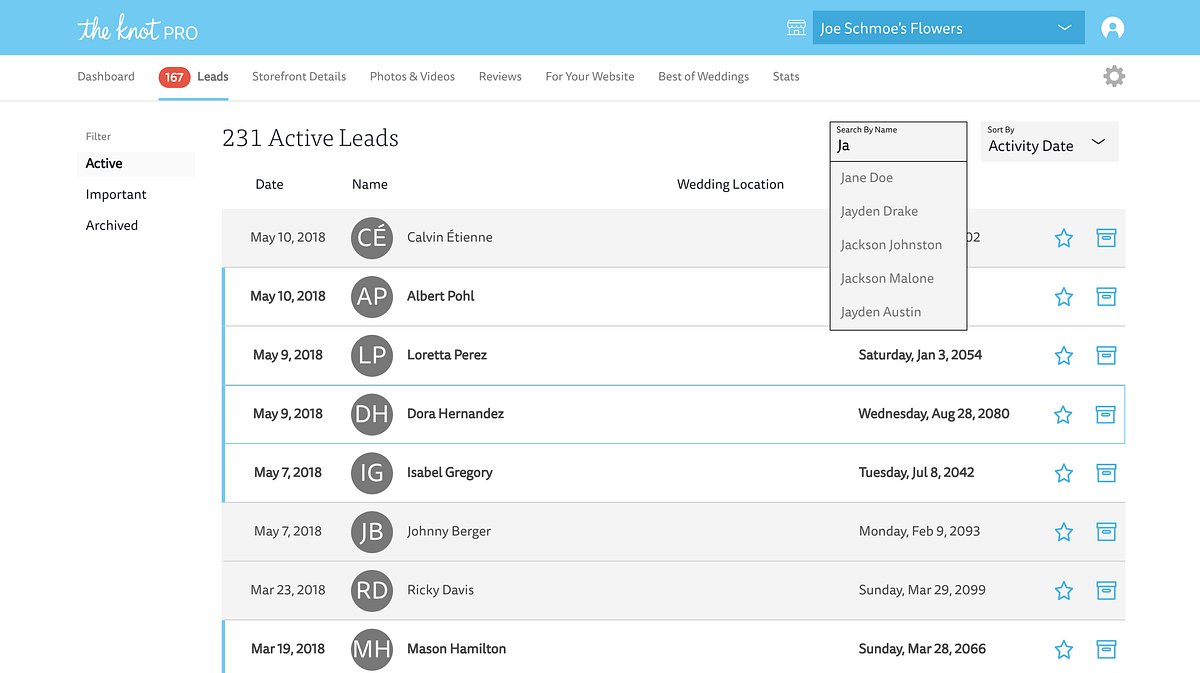Open the Best of Weddings tab
The image size is (1200, 673).
(x=703, y=76)
